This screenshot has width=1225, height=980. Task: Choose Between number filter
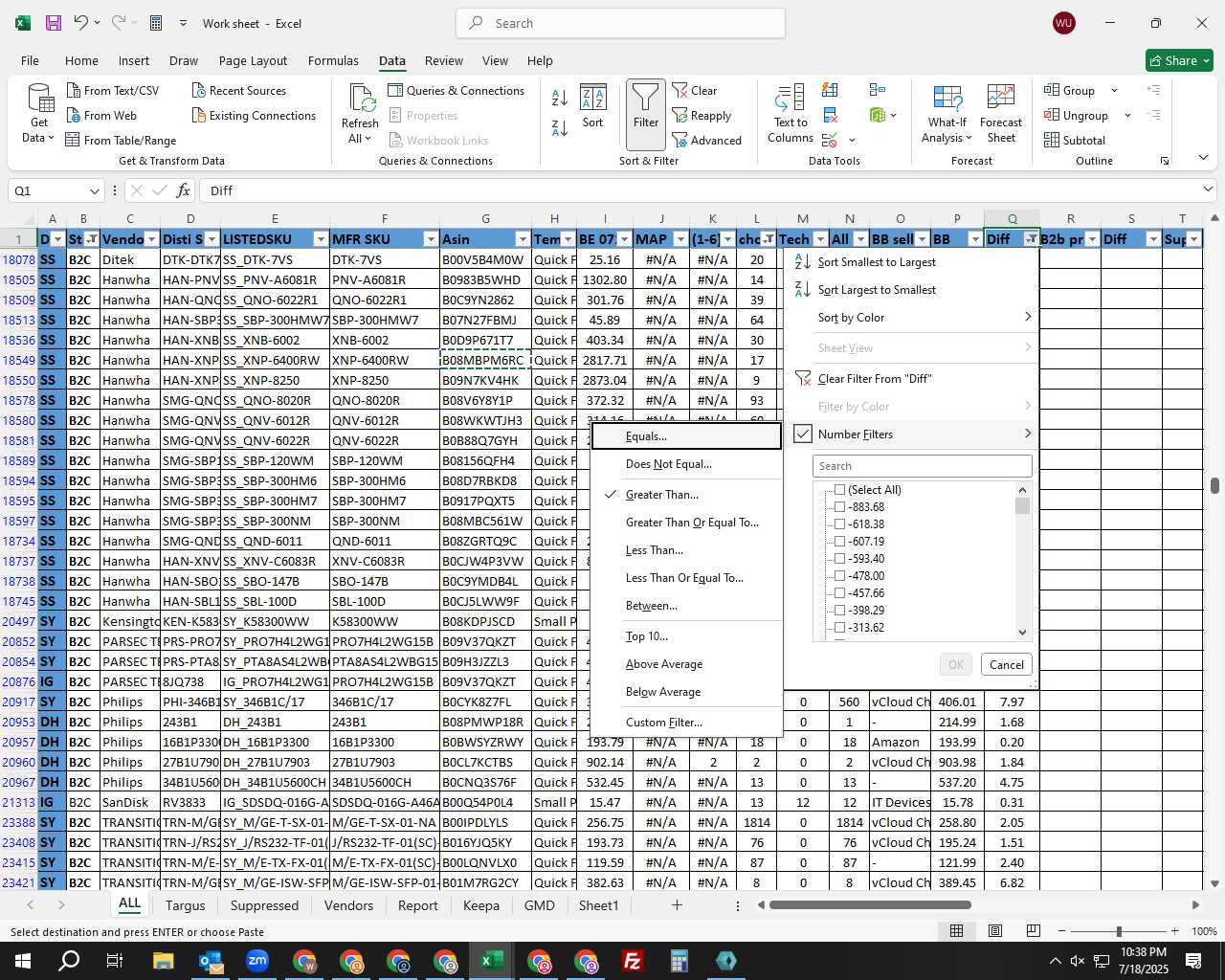686,606
